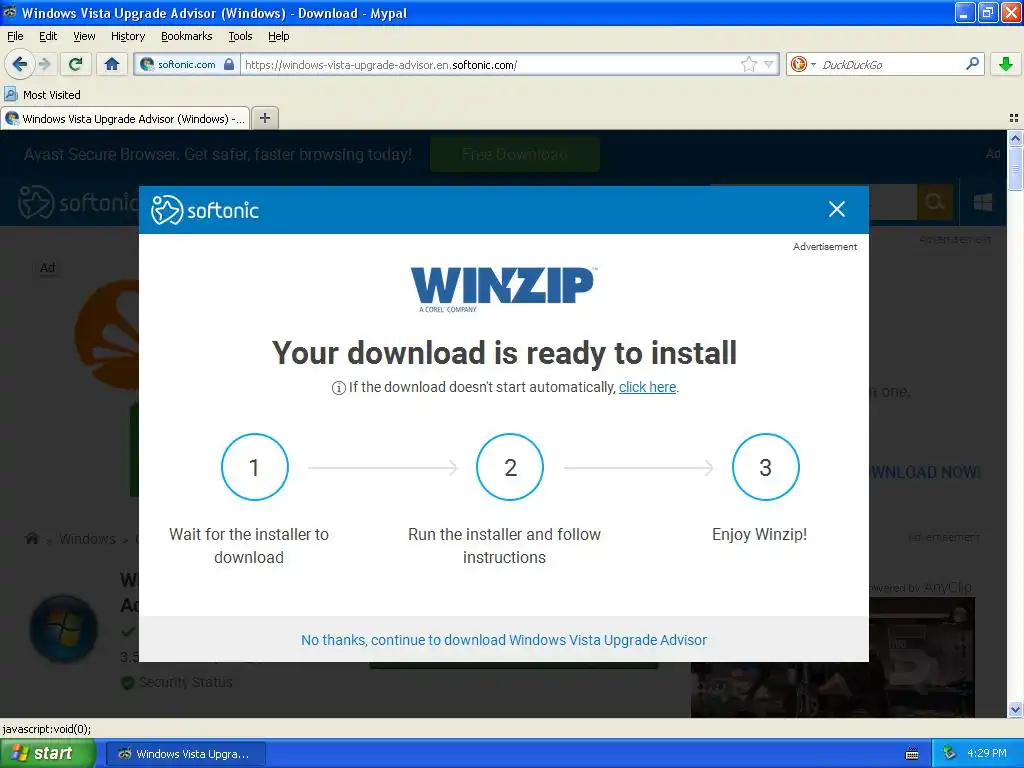Click the Windows Vista orb app icon
This screenshot has width=1024, height=768.
tap(63, 628)
